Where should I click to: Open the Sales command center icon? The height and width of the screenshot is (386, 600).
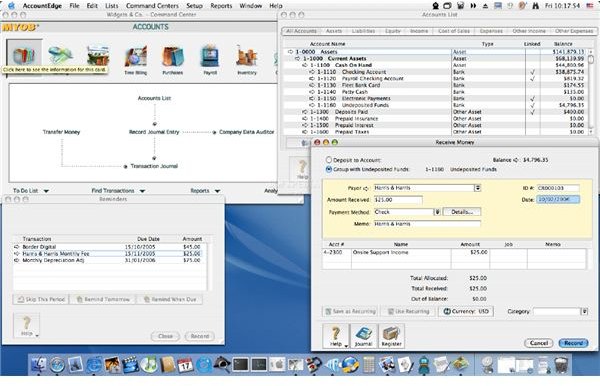tap(98, 56)
